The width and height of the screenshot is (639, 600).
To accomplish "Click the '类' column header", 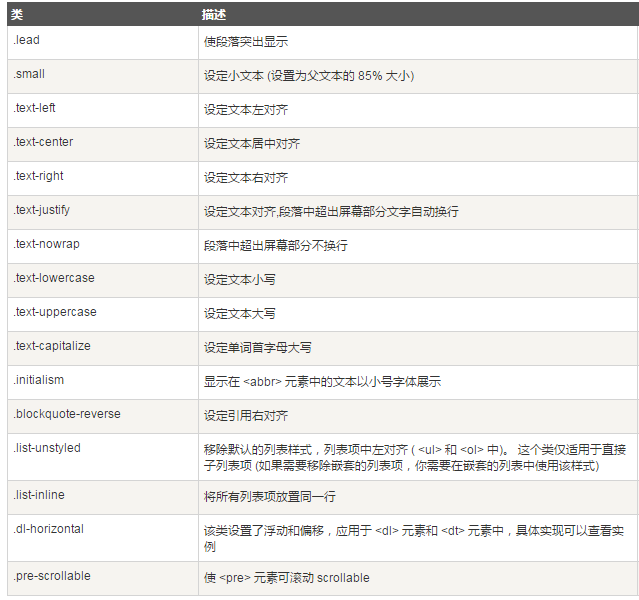I will (103, 14).
